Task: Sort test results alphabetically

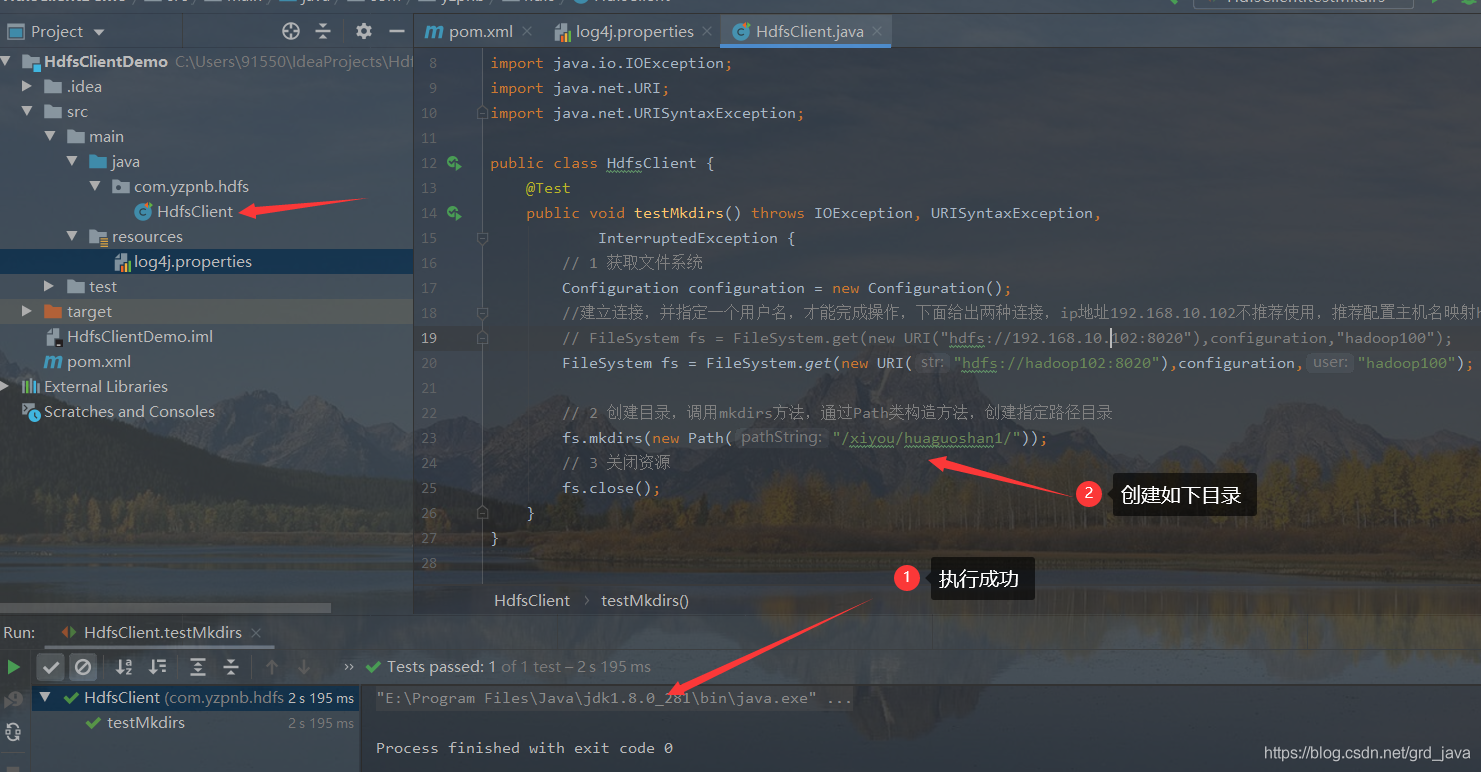Action: pyautogui.click(x=124, y=667)
